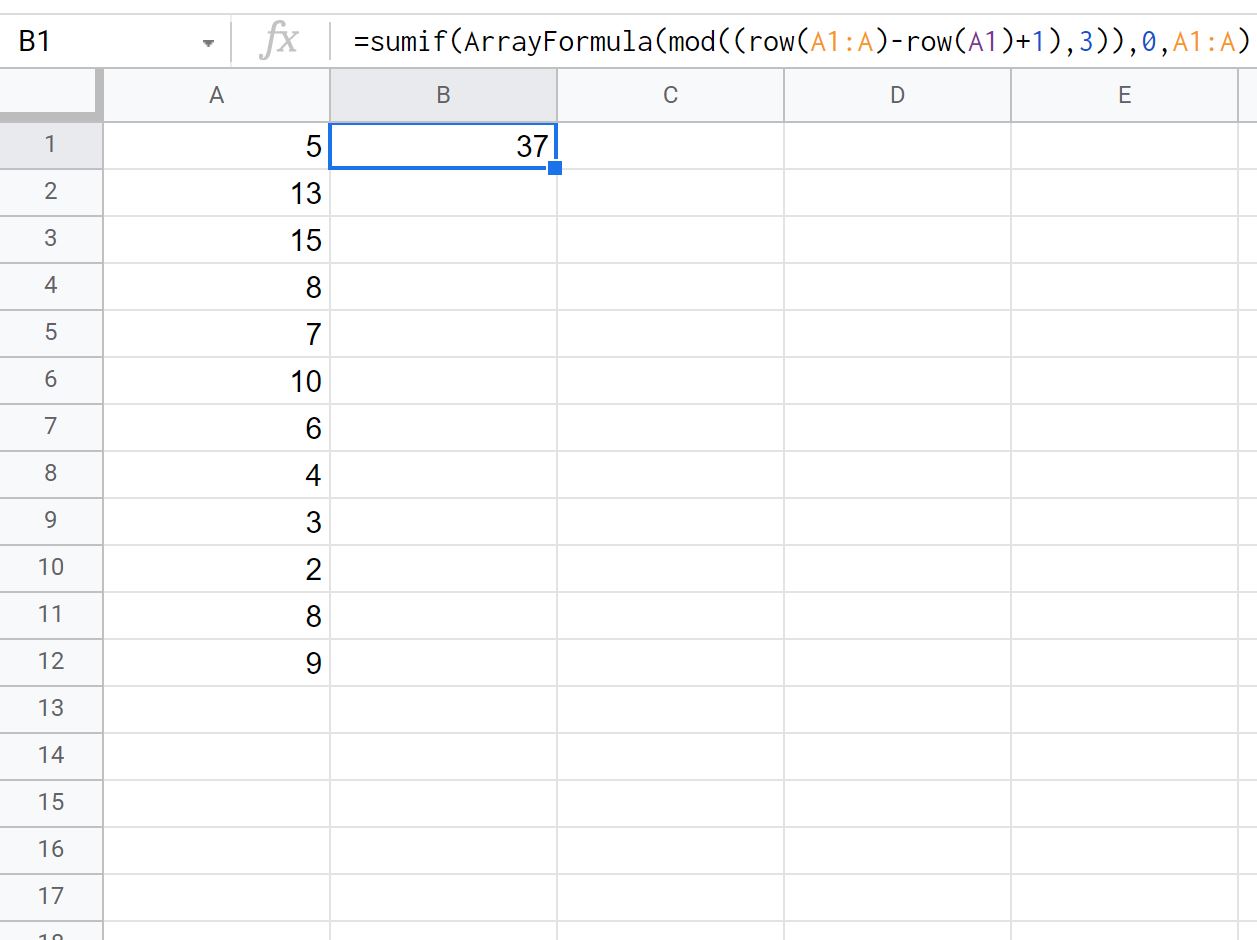Click cell A12 containing 9
The image size is (1257, 940).
[x=217, y=663]
